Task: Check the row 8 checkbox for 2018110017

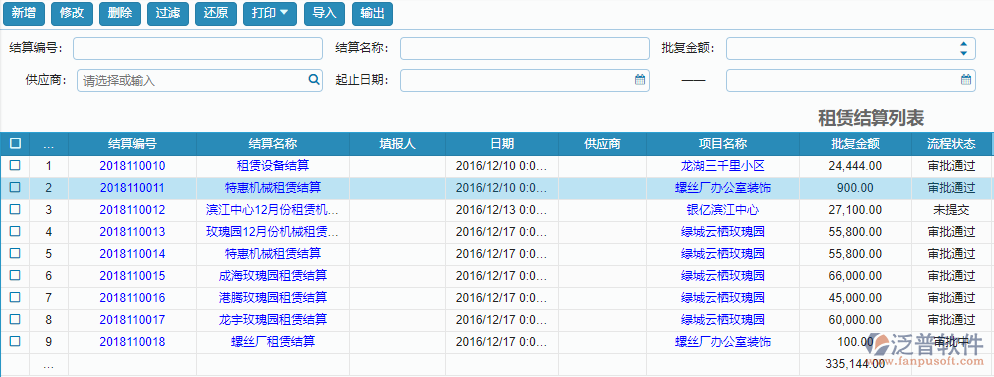Action: 15,319
